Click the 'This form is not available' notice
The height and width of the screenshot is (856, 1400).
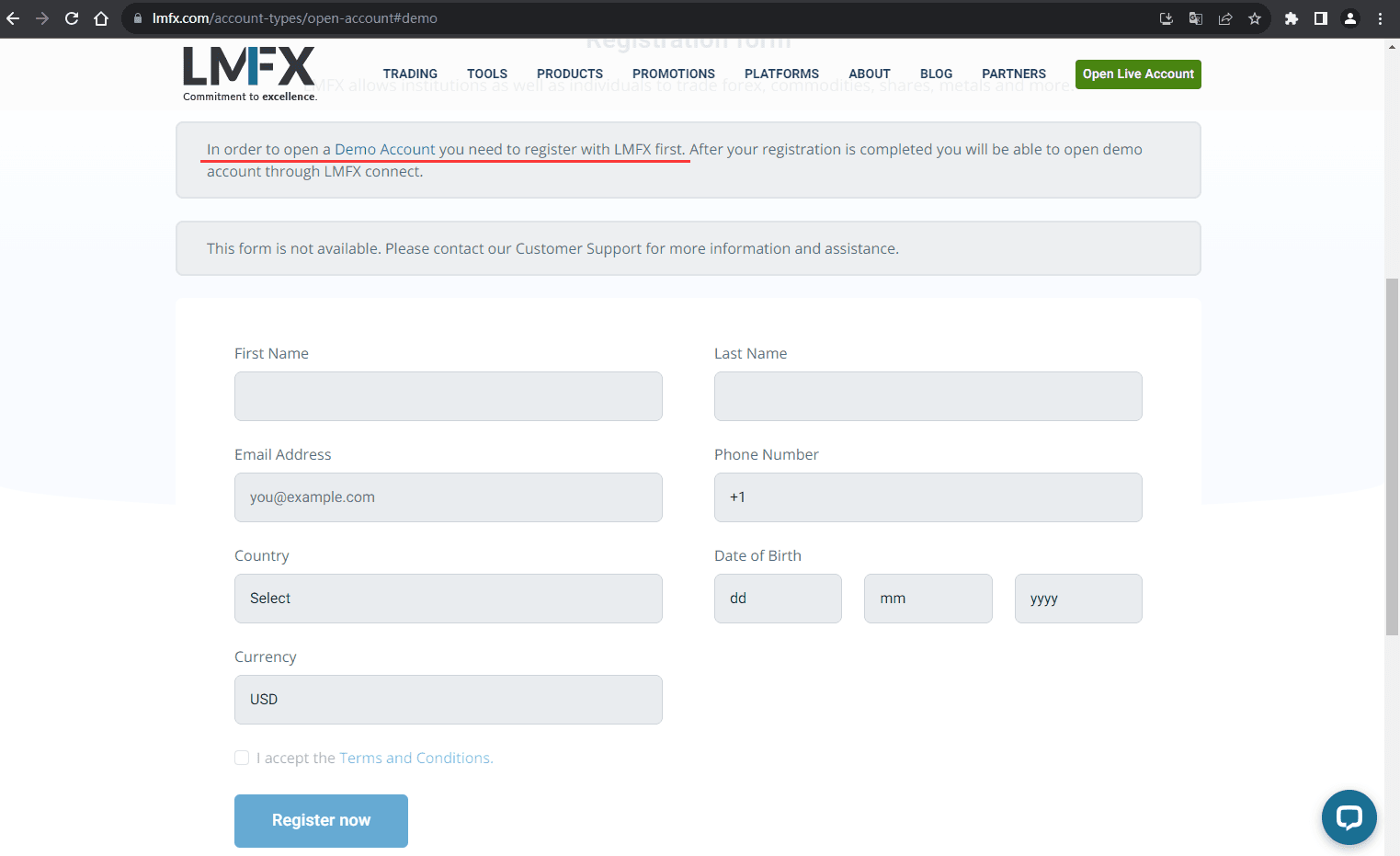click(688, 248)
